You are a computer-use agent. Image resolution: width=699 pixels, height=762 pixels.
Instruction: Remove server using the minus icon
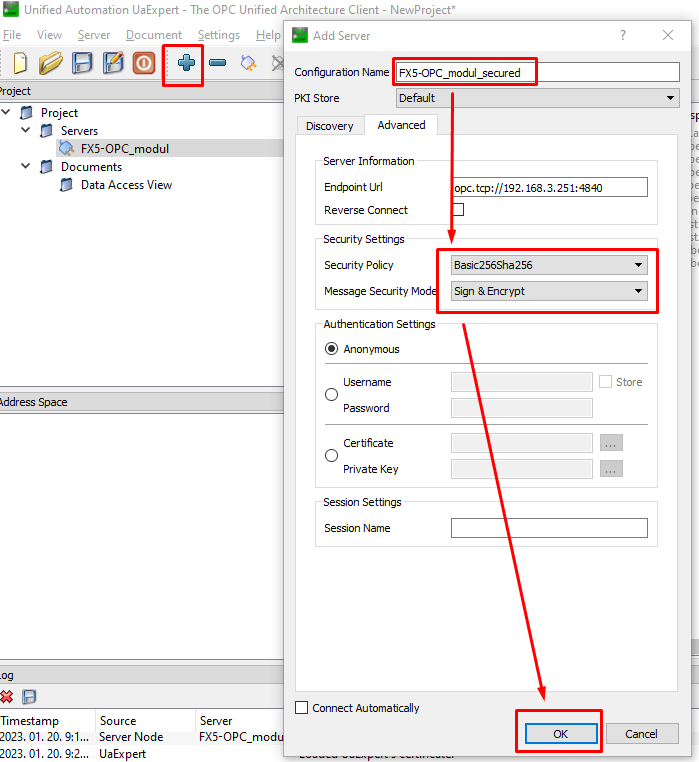coord(217,63)
